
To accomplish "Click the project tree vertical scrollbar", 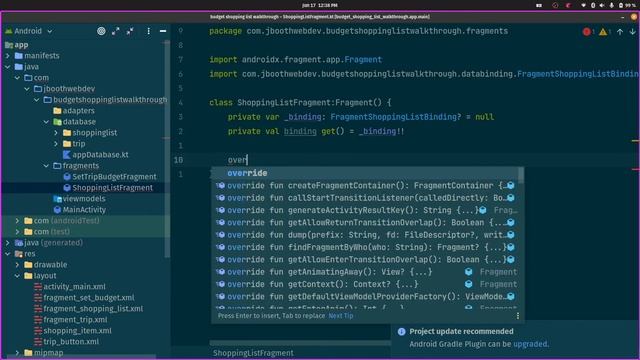I will click(167, 149).
